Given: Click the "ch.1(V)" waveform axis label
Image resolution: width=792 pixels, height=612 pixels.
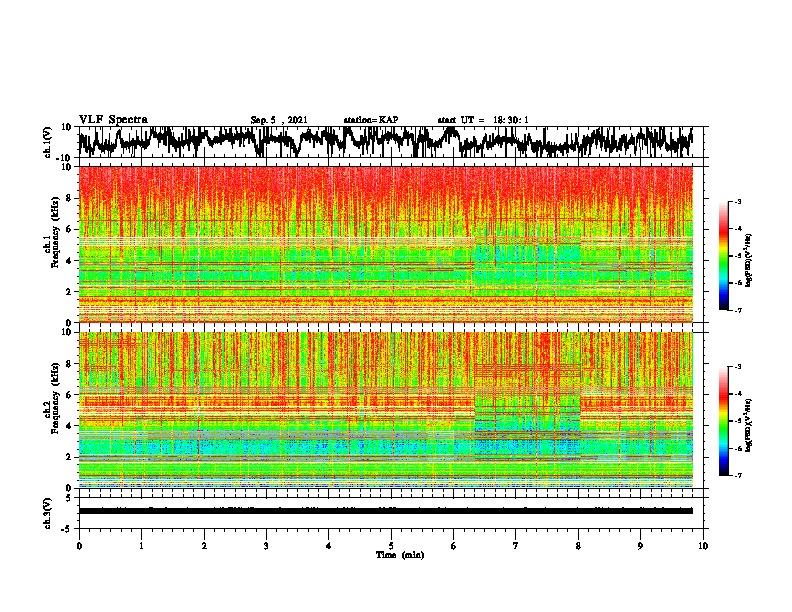Looking at the screenshot, I should coord(48,142).
